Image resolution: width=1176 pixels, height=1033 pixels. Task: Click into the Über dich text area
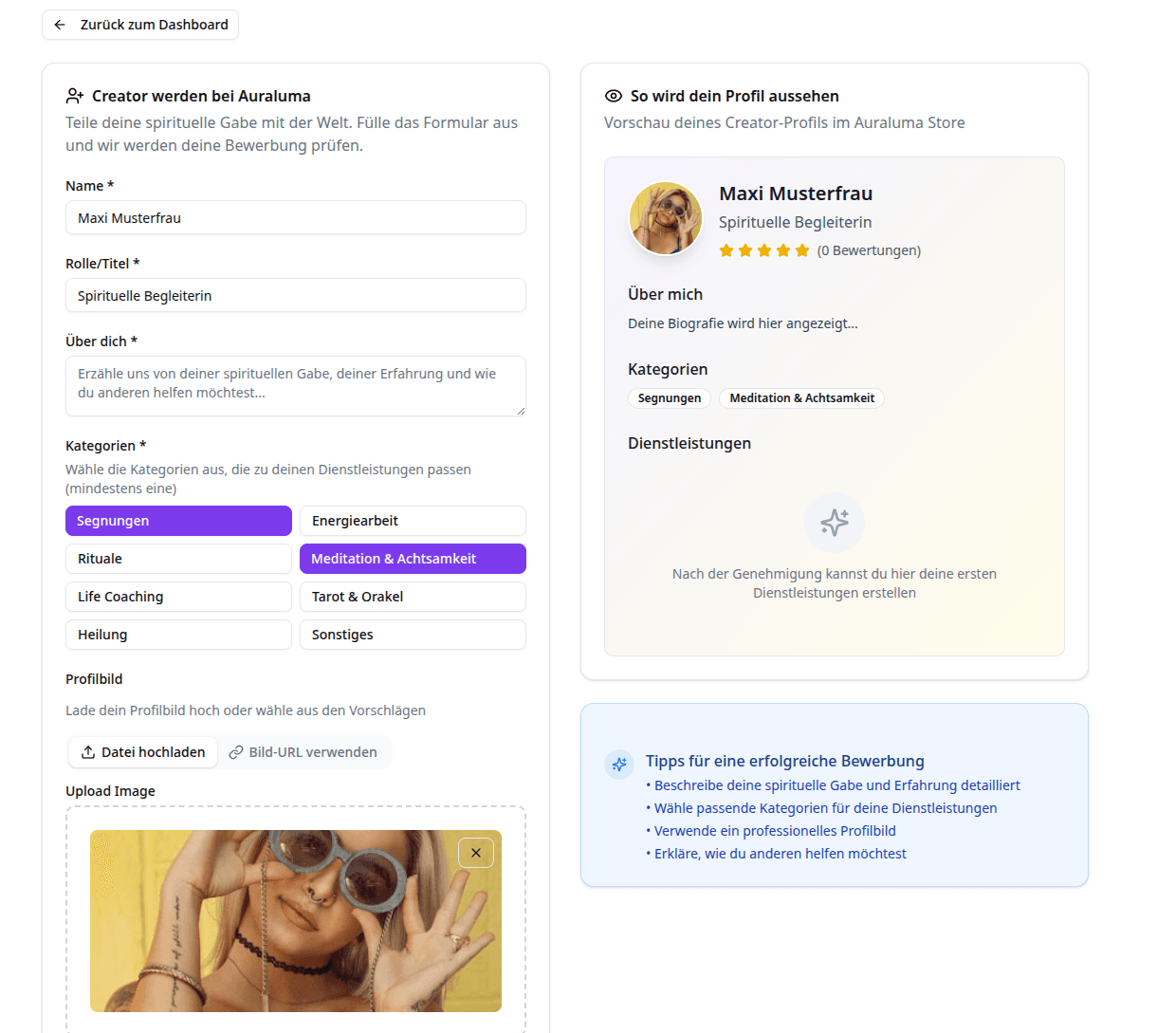[295, 386]
